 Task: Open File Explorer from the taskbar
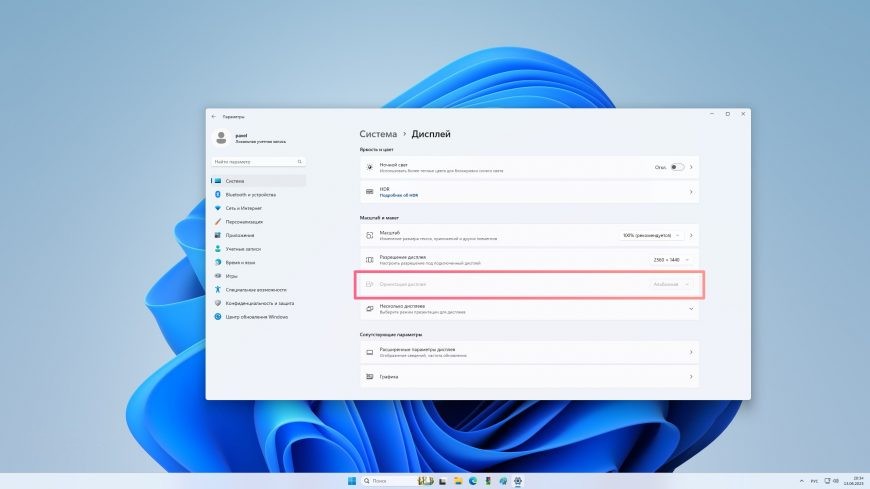tap(458, 481)
